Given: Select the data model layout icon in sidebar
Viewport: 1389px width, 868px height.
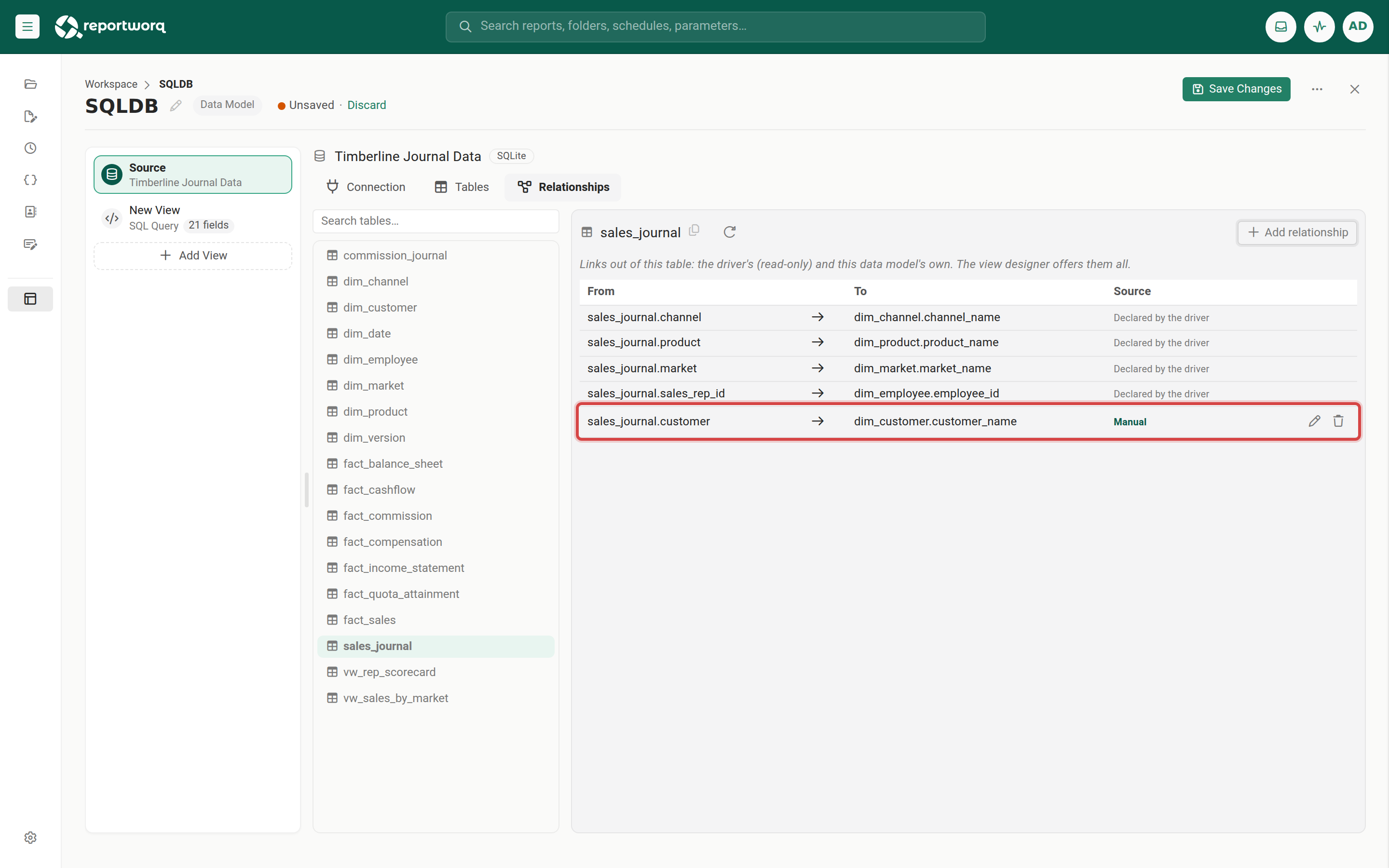Looking at the screenshot, I should pos(30,298).
